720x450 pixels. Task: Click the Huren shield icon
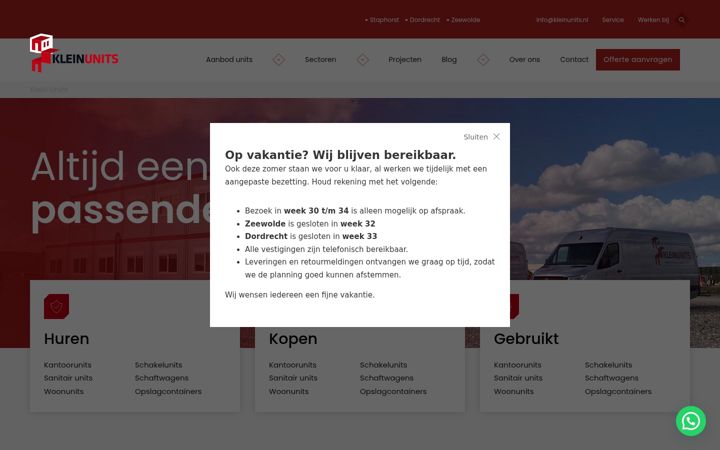(56, 306)
